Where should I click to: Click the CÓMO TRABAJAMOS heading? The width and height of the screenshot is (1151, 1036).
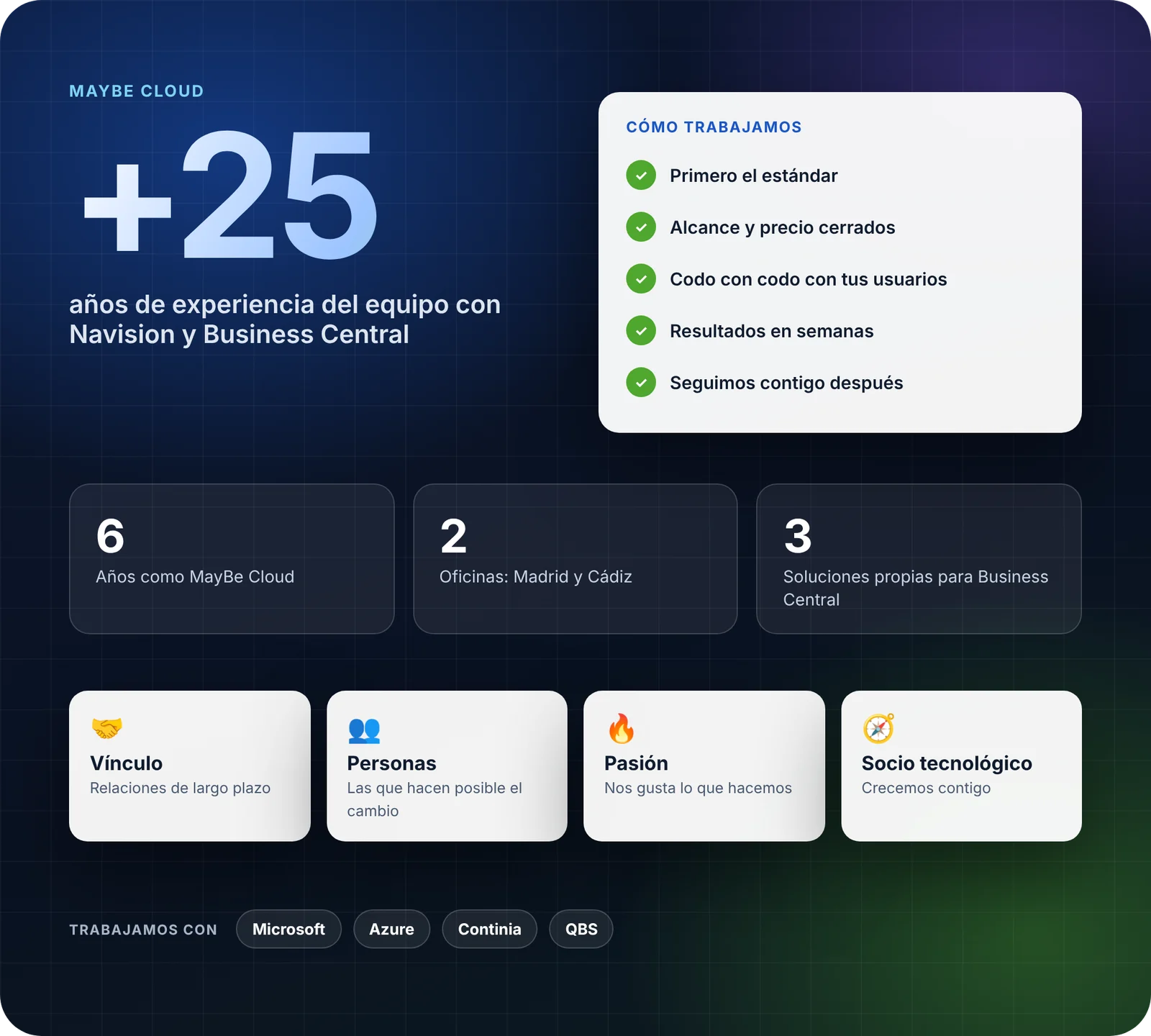(714, 127)
